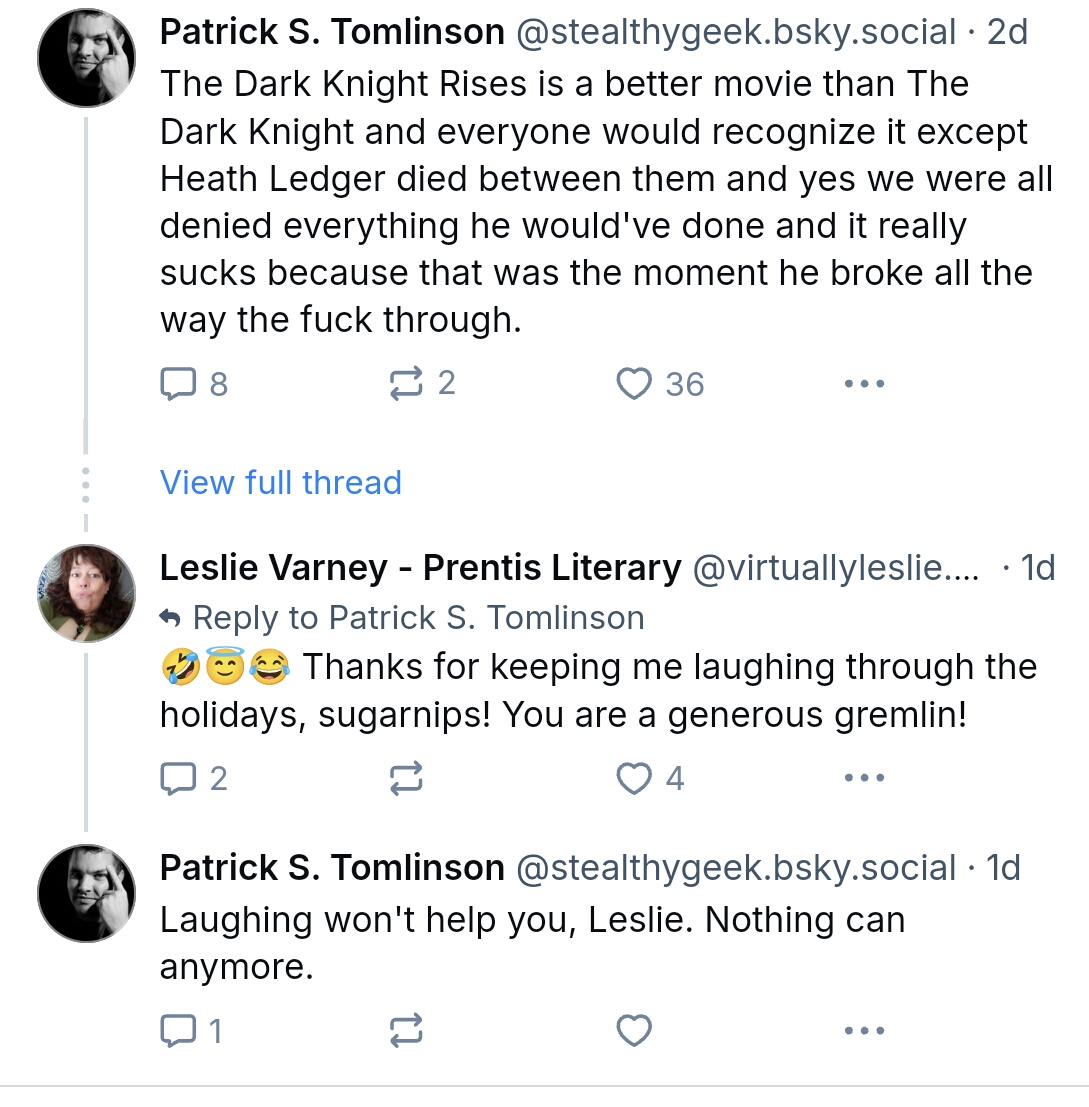Open the 2d timestamp on first post

coord(1007,32)
